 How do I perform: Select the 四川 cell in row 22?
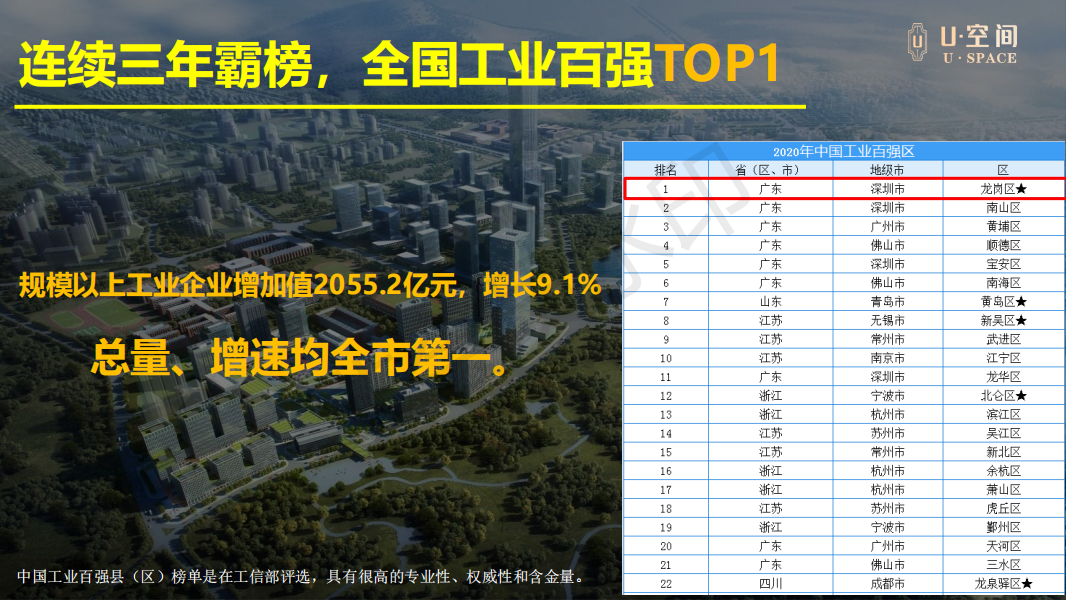coord(770,584)
